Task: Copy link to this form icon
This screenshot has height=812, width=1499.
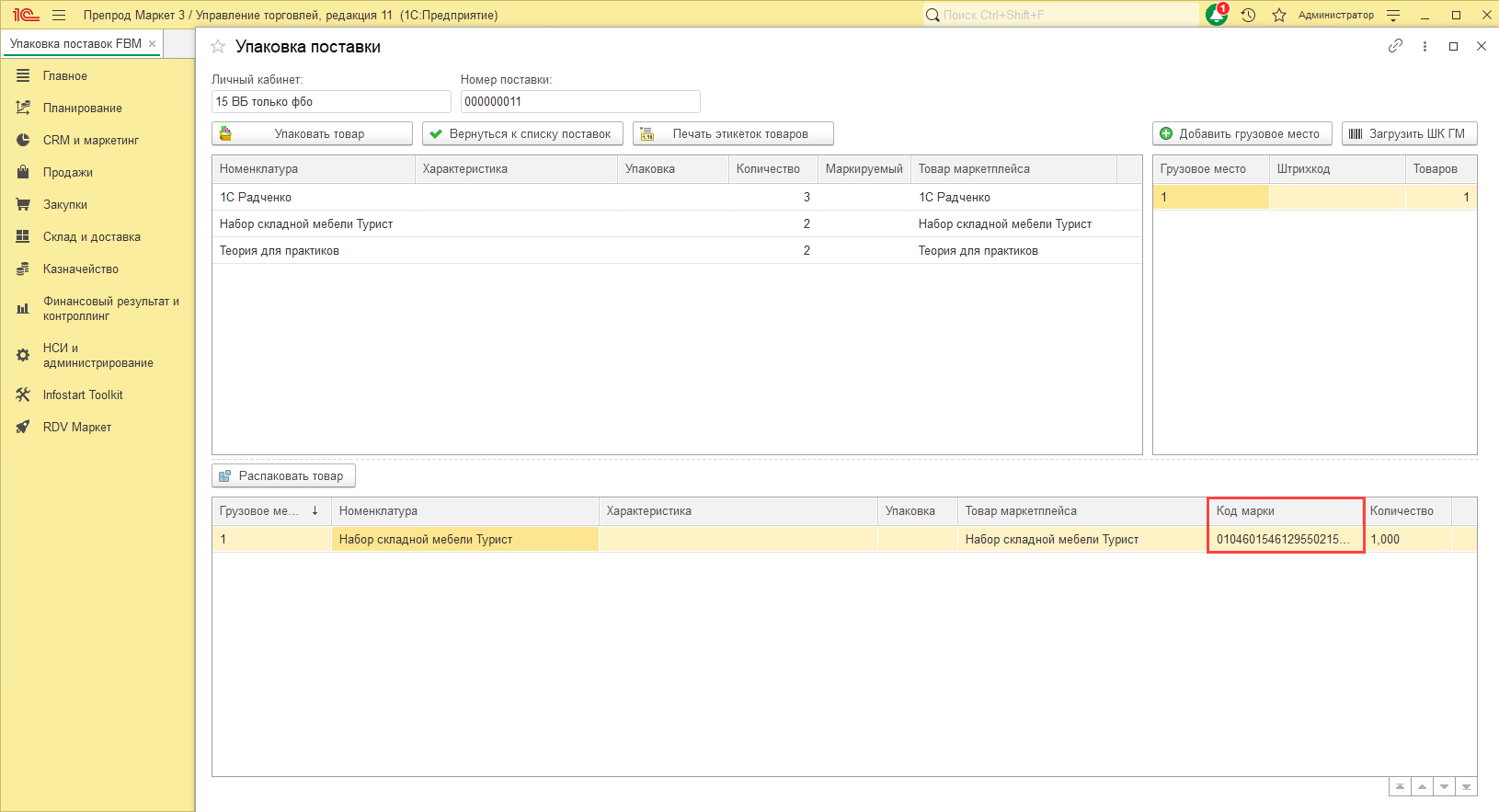Action: 1395,46
